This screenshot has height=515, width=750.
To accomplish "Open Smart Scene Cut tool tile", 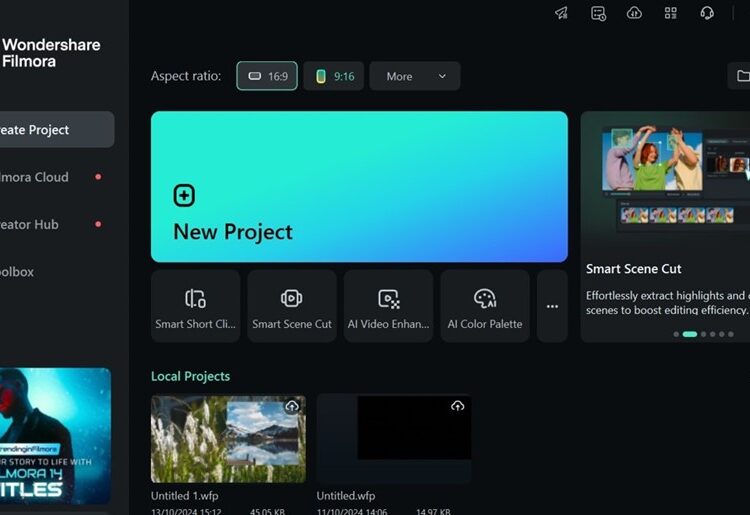I will [x=292, y=306].
